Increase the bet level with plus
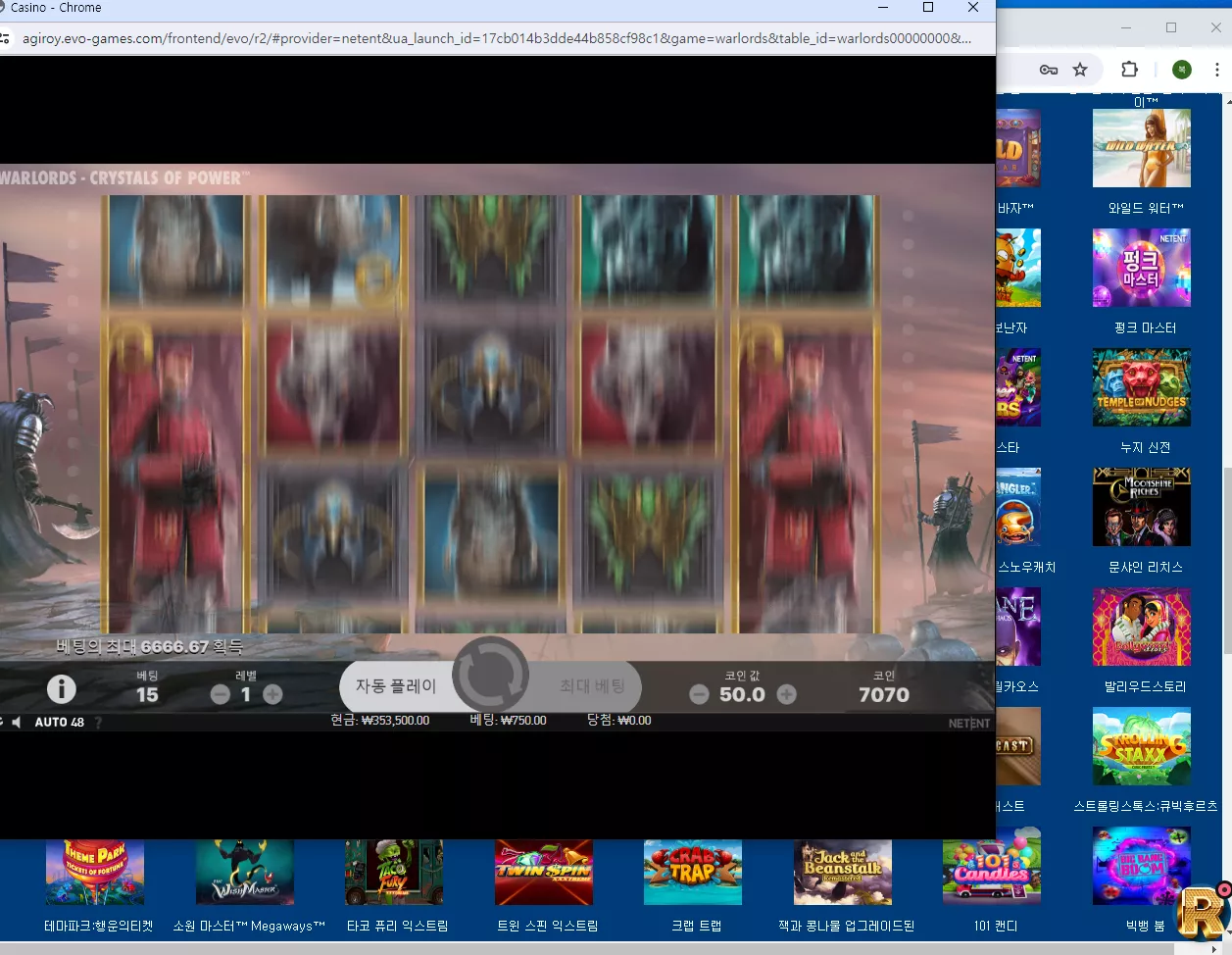The image size is (1232, 955). [x=272, y=694]
